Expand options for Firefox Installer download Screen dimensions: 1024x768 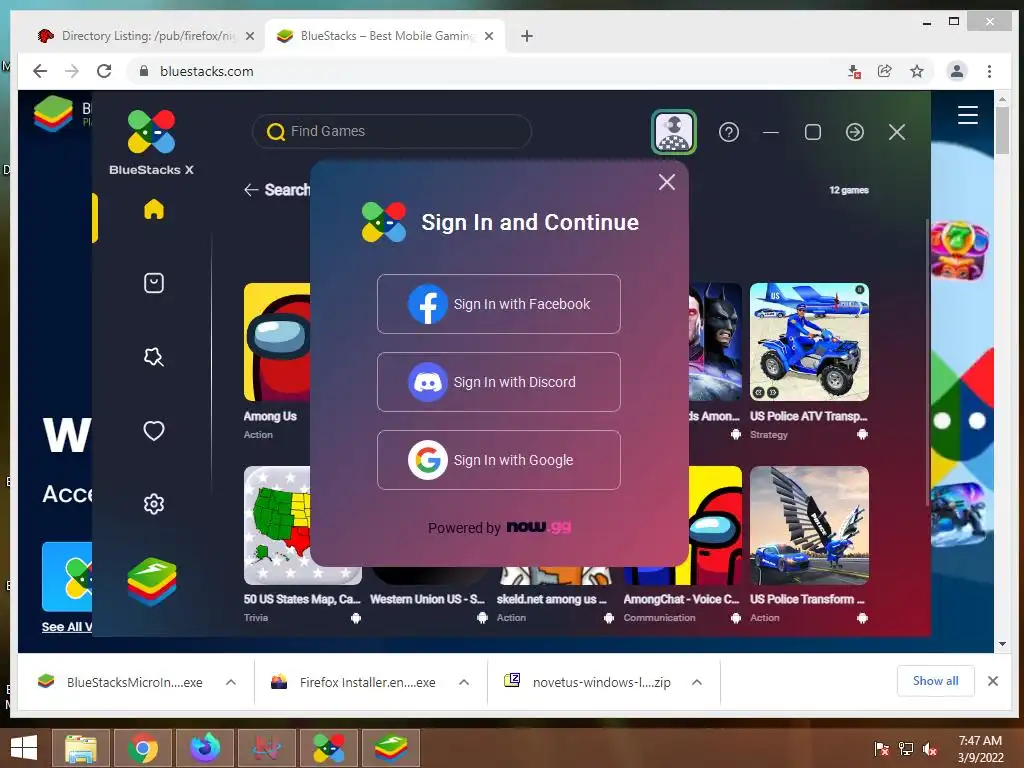click(464, 682)
